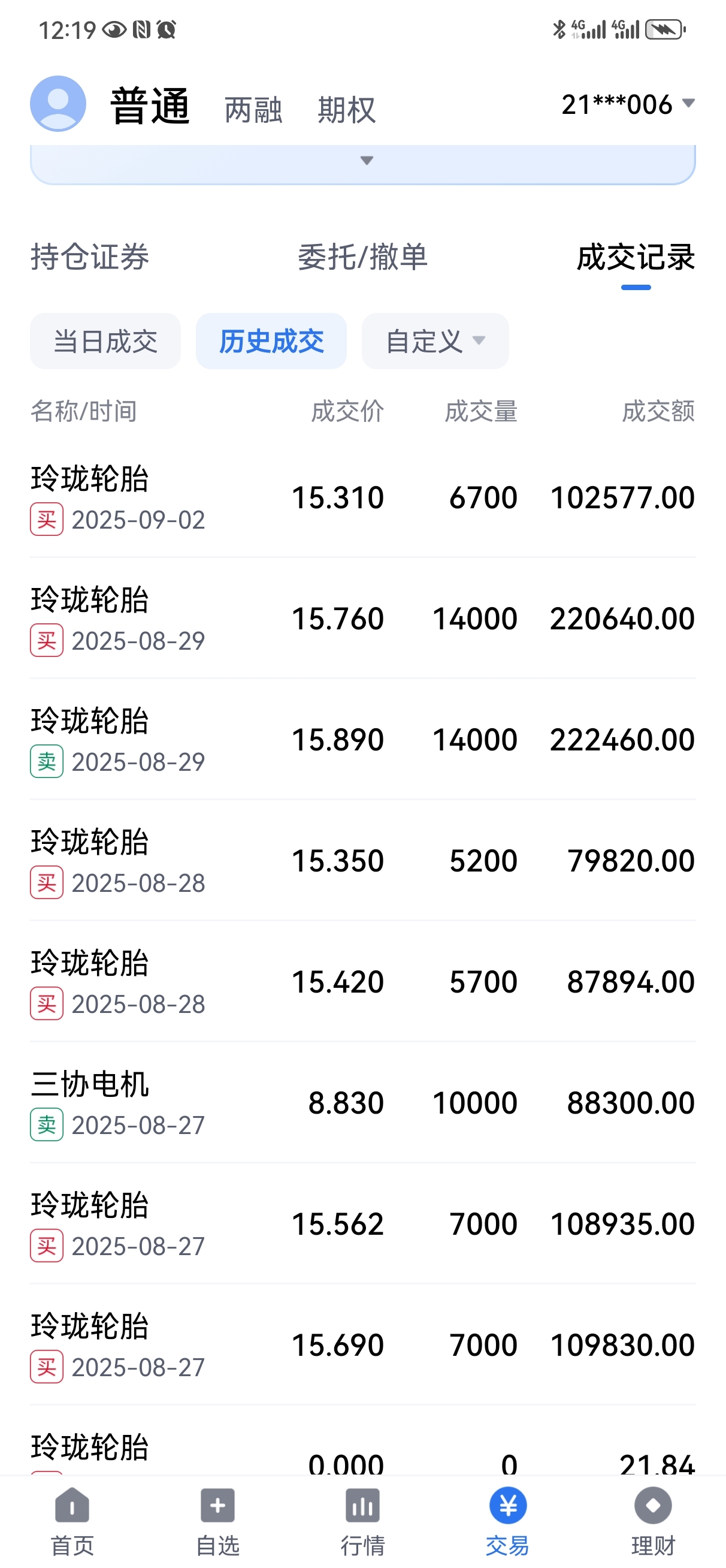Select the 当日成交 filter
This screenshot has height=1568, width=726.
click(x=105, y=341)
